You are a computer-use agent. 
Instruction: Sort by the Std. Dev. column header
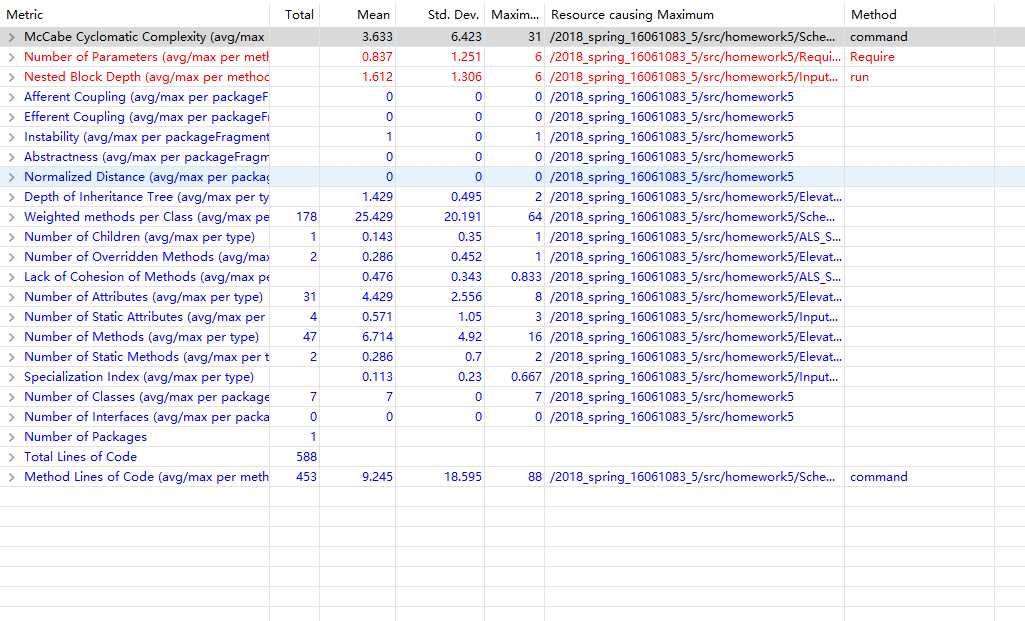coord(440,14)
